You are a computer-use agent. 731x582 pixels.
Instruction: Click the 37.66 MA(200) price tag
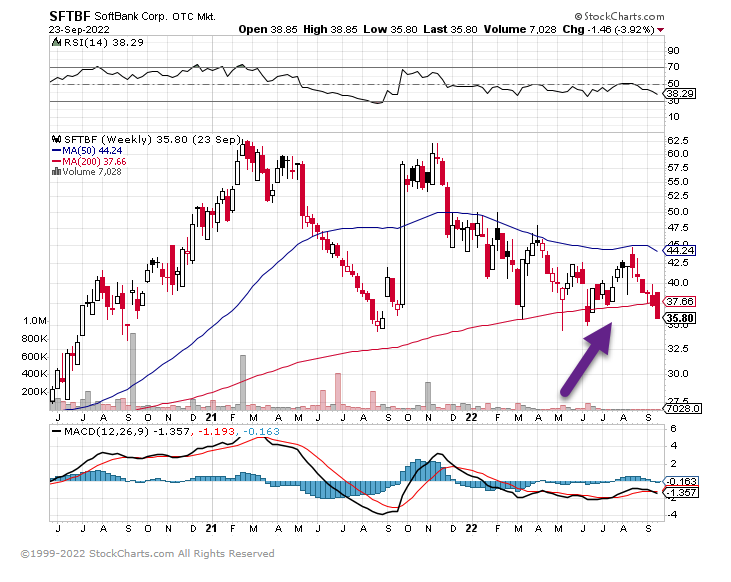pos(680,301)
